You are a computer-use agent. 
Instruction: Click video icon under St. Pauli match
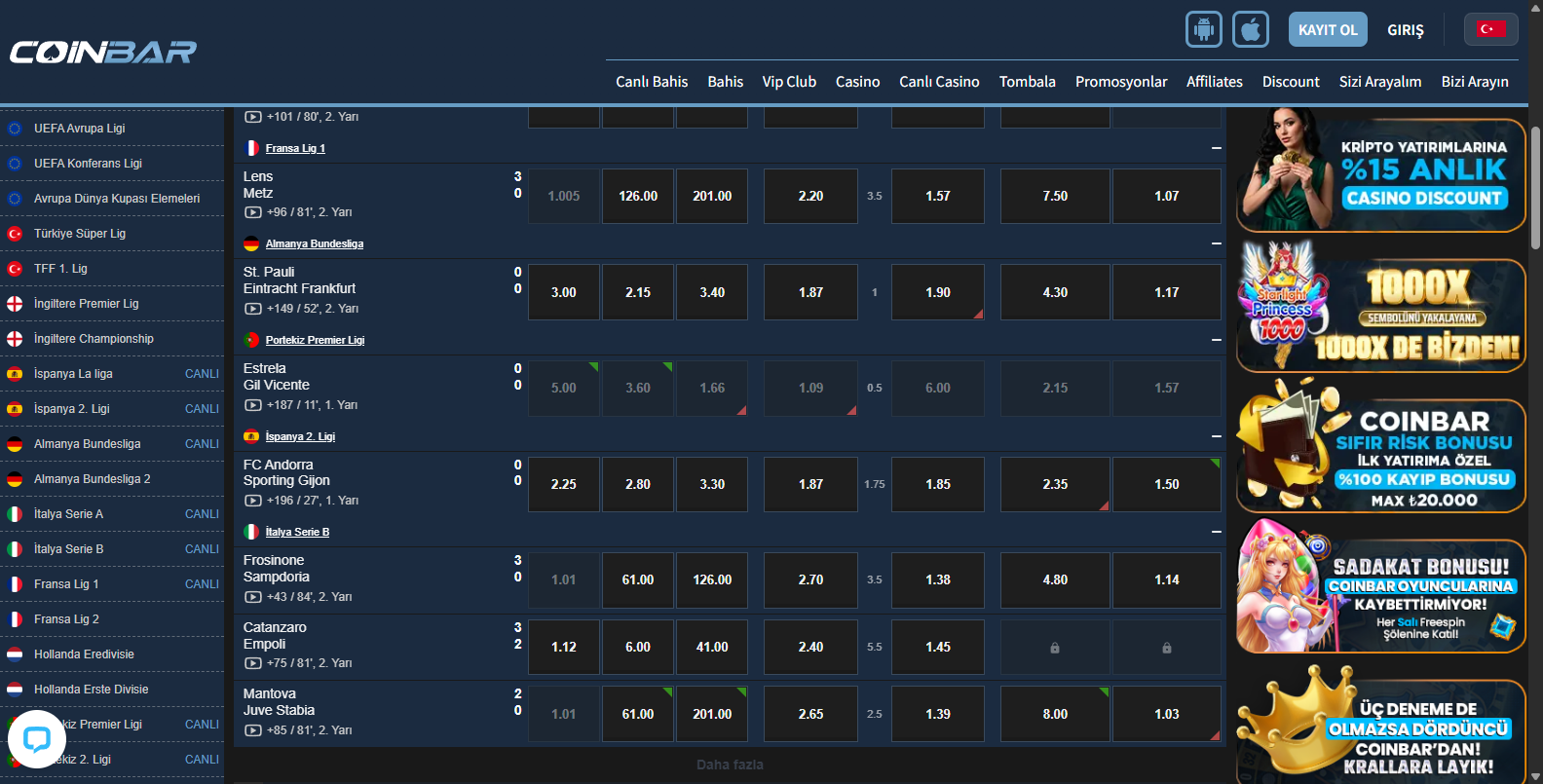(x=252, y=309)
